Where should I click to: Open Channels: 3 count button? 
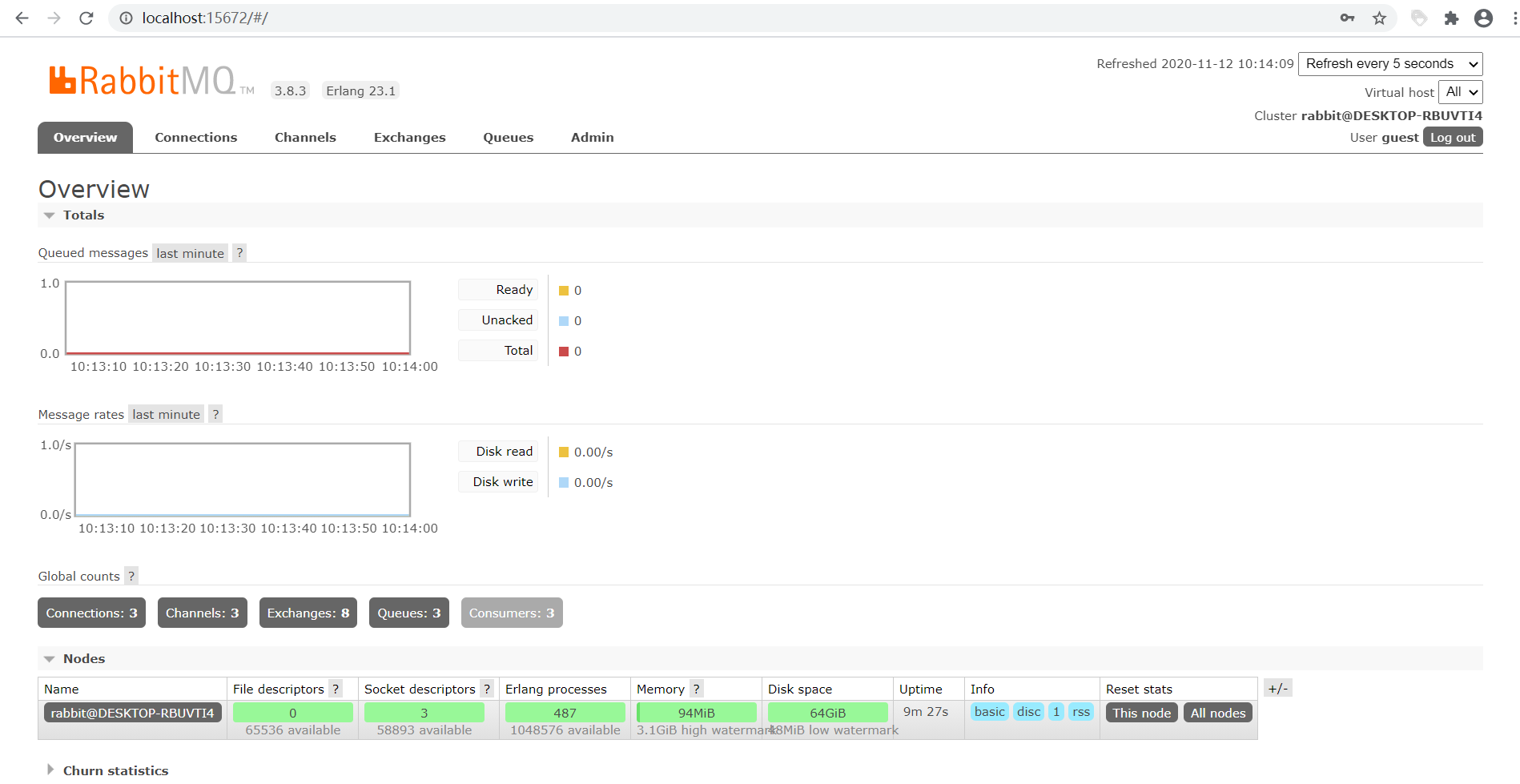tap(203, 613)
